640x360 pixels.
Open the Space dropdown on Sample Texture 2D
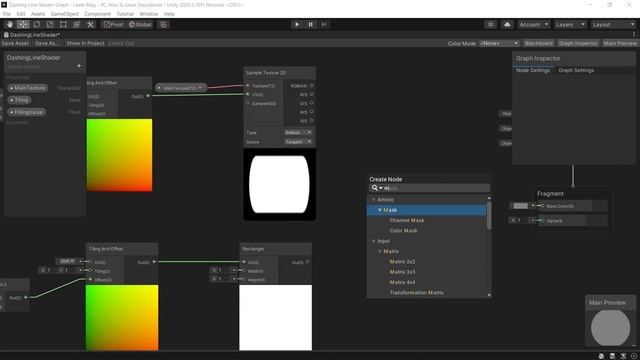coord(298,142)
